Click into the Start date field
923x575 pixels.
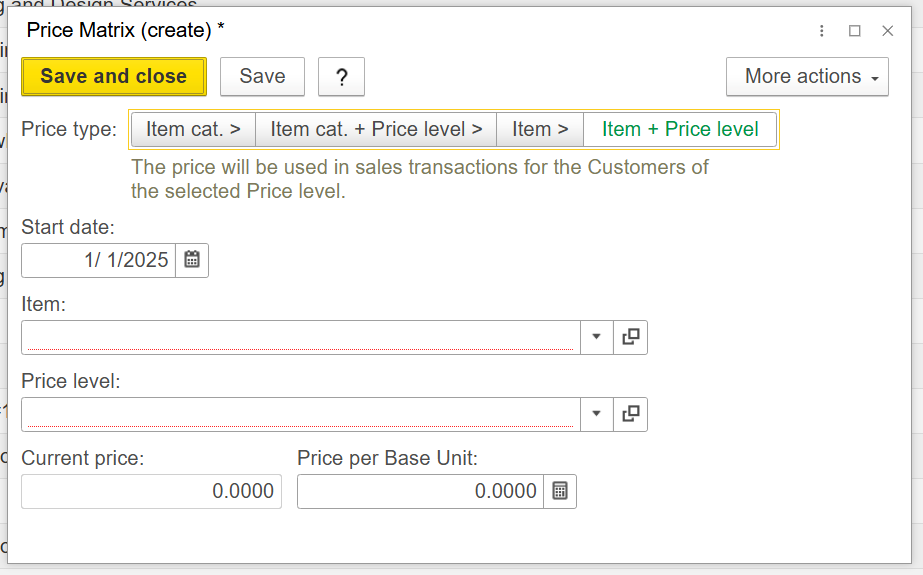[99, 260]
